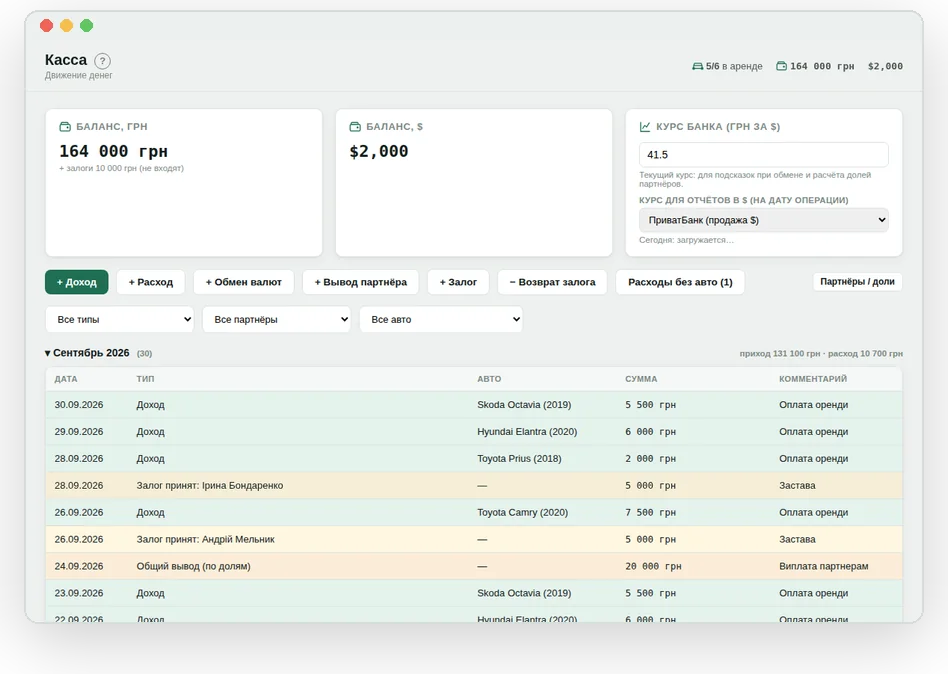
Task: Click the chart icon beside Курс банка
Action: (x=645, y=126)
